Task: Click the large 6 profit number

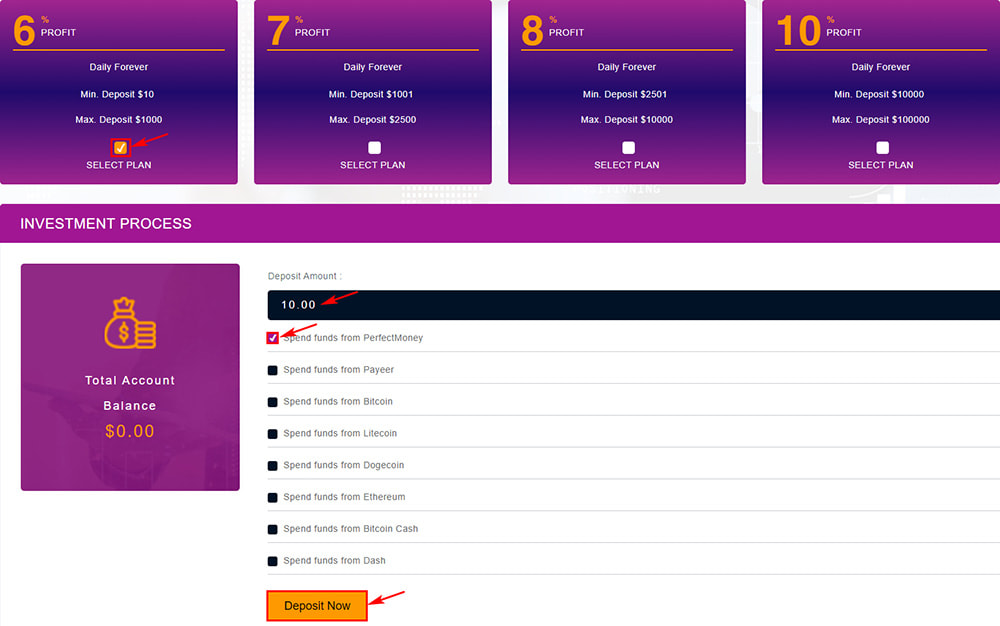Action: pos(24,31)
